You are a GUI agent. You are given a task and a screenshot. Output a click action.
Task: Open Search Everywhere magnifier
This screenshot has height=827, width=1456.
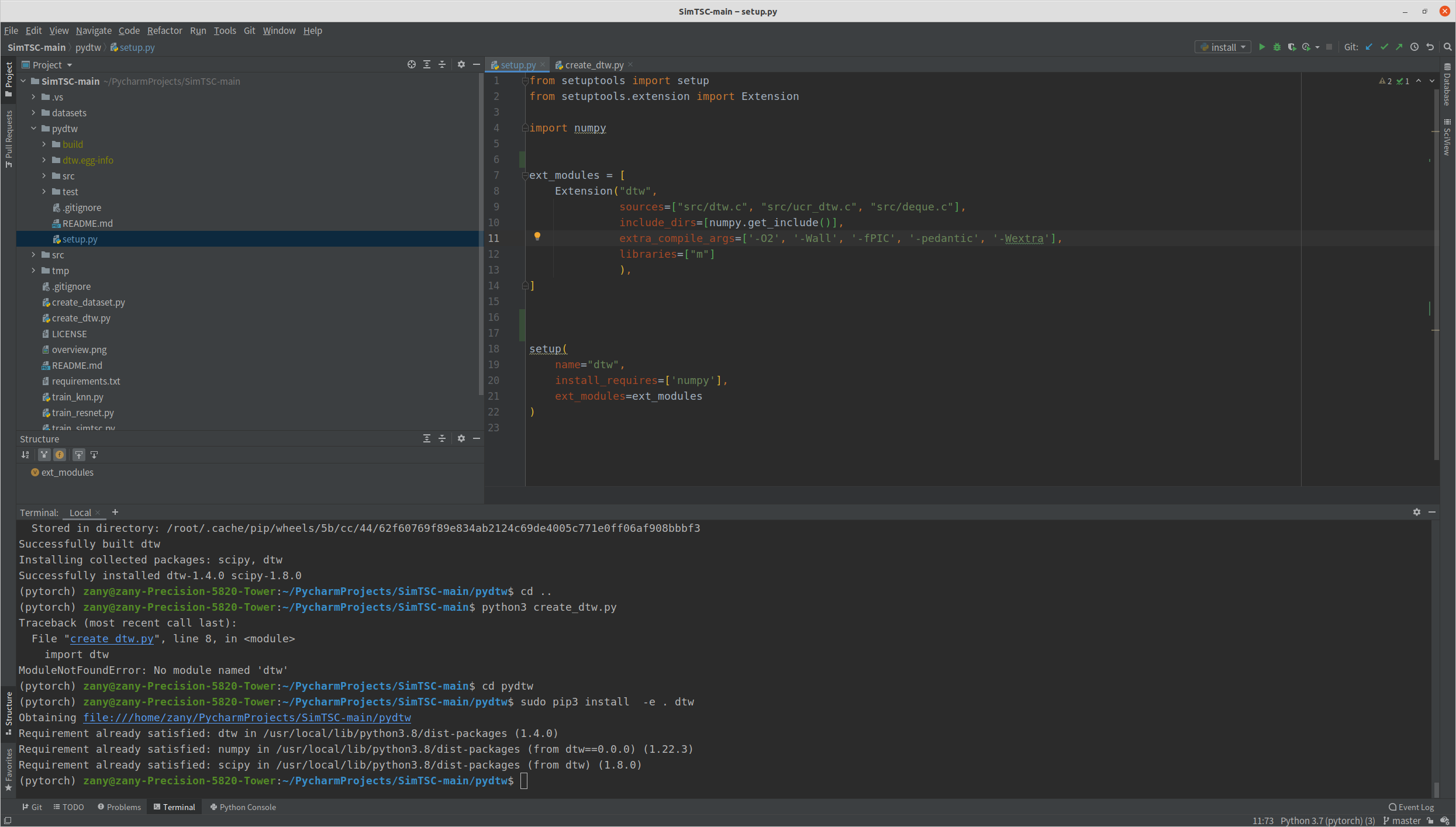1447,47
